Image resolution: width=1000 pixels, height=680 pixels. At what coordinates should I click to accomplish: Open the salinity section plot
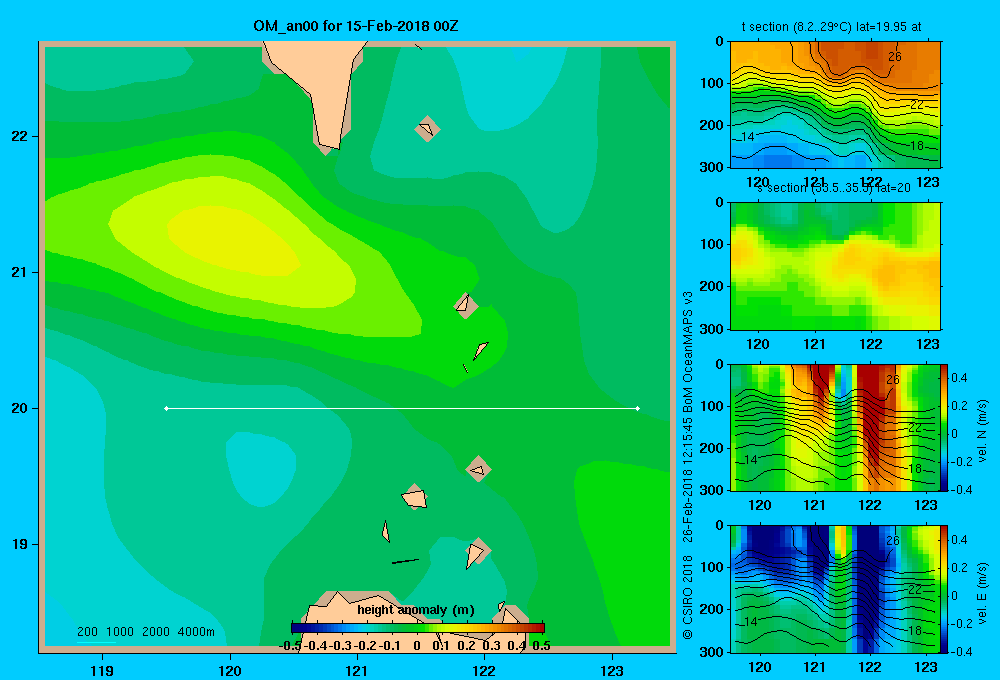(835, 266)
